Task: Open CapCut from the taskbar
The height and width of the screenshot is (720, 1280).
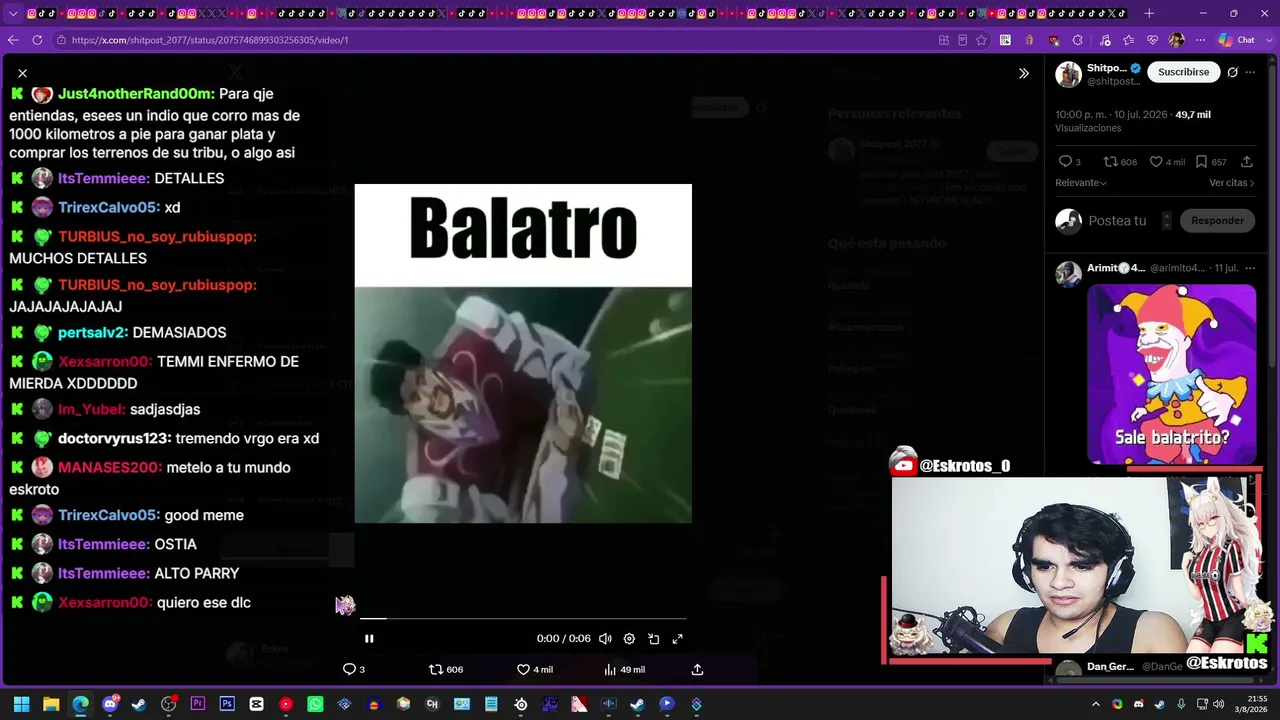Action: click(257, 704)
